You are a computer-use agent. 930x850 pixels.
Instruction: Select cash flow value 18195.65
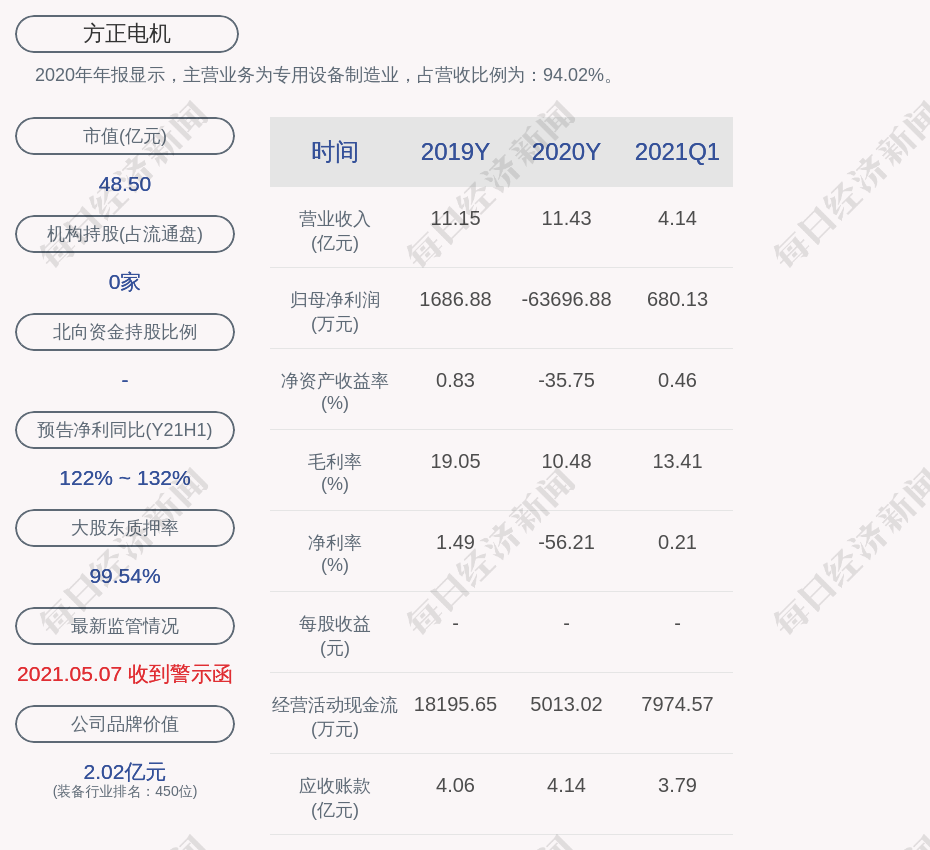pyautogui.click(x=455, y=704)
